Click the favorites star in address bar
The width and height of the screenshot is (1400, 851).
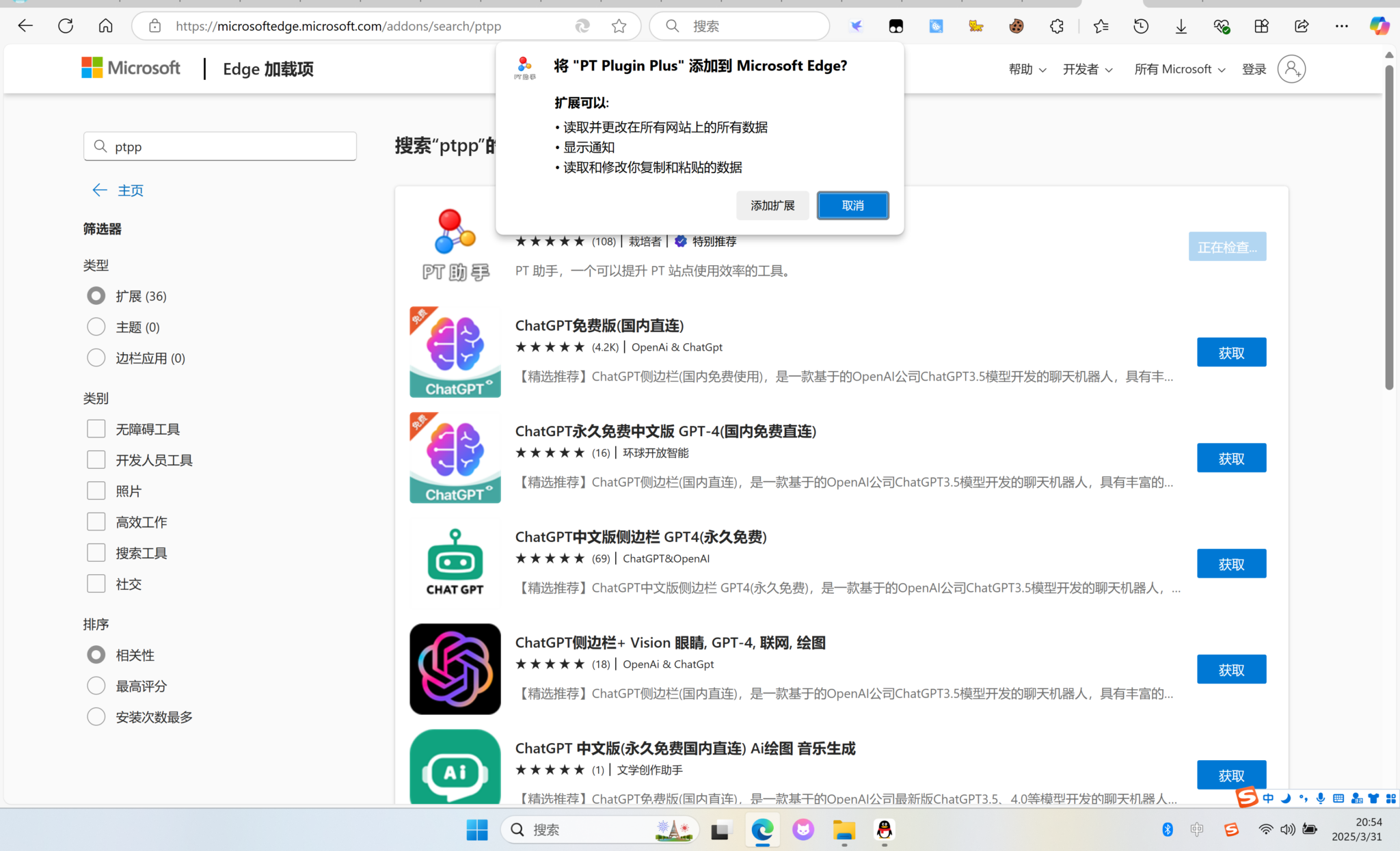coord(619,26)
